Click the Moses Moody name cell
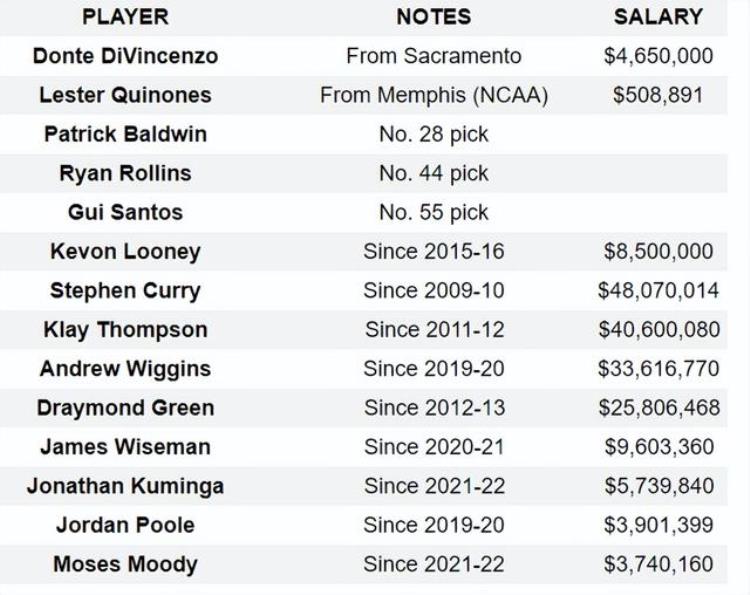 [125, 564]
